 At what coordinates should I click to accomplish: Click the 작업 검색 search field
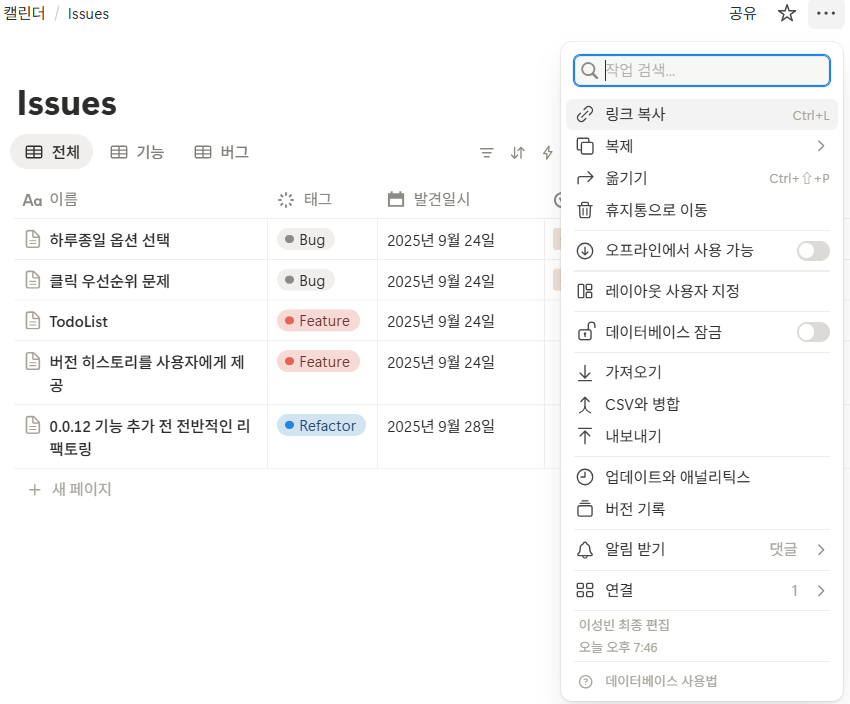(x=701, y=70)
